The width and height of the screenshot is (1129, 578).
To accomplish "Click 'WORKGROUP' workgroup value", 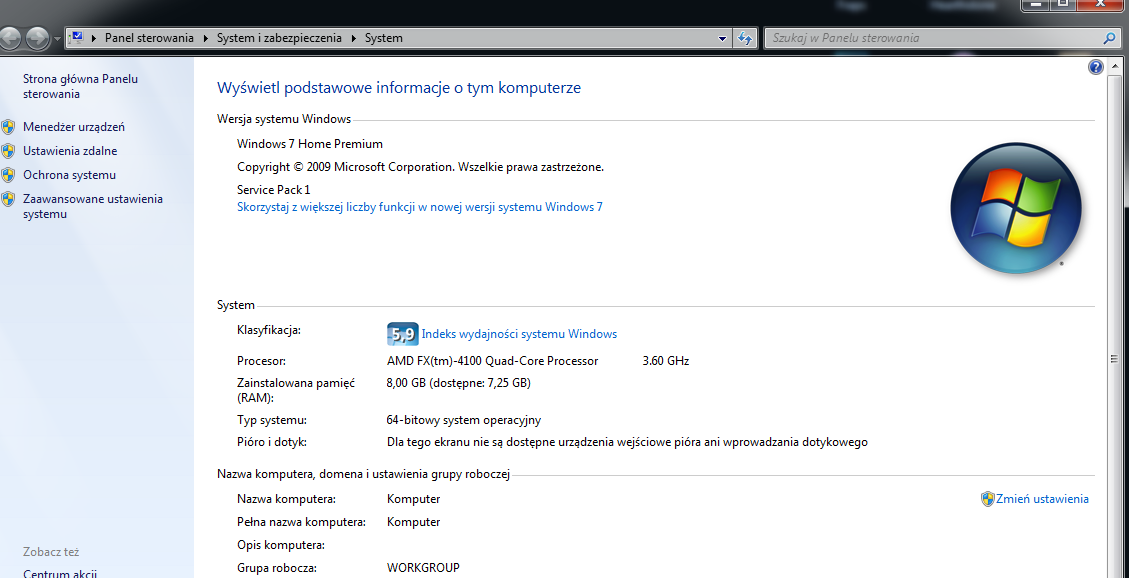I will click(423, 567).
